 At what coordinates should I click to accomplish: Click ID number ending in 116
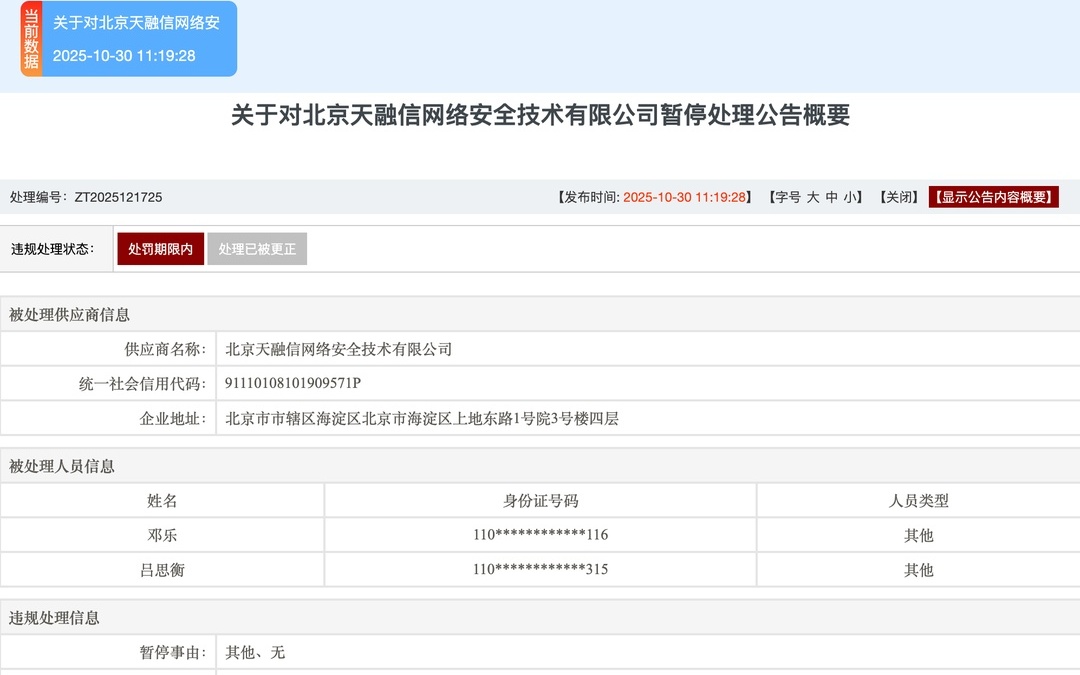540,534
